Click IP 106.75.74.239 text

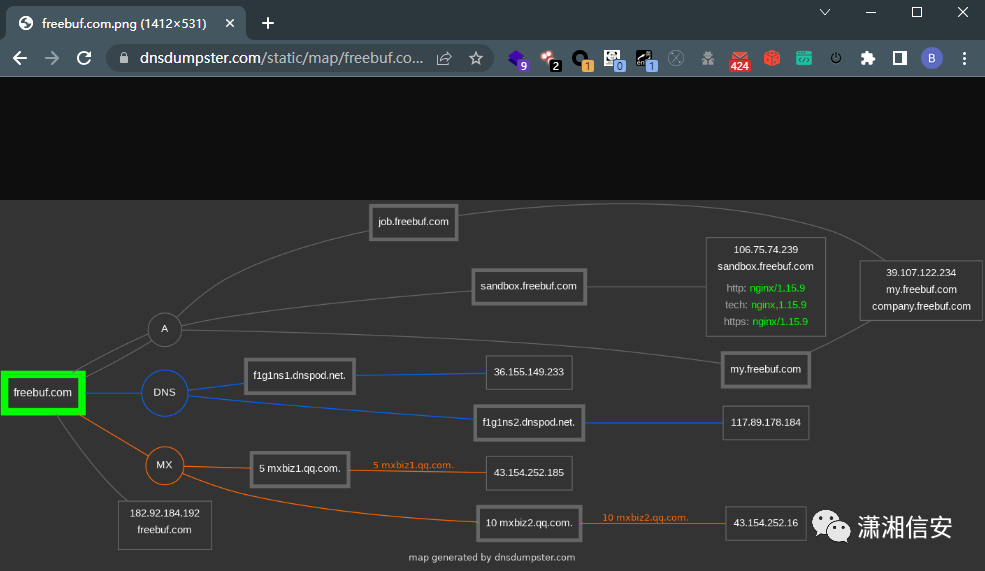766,250
